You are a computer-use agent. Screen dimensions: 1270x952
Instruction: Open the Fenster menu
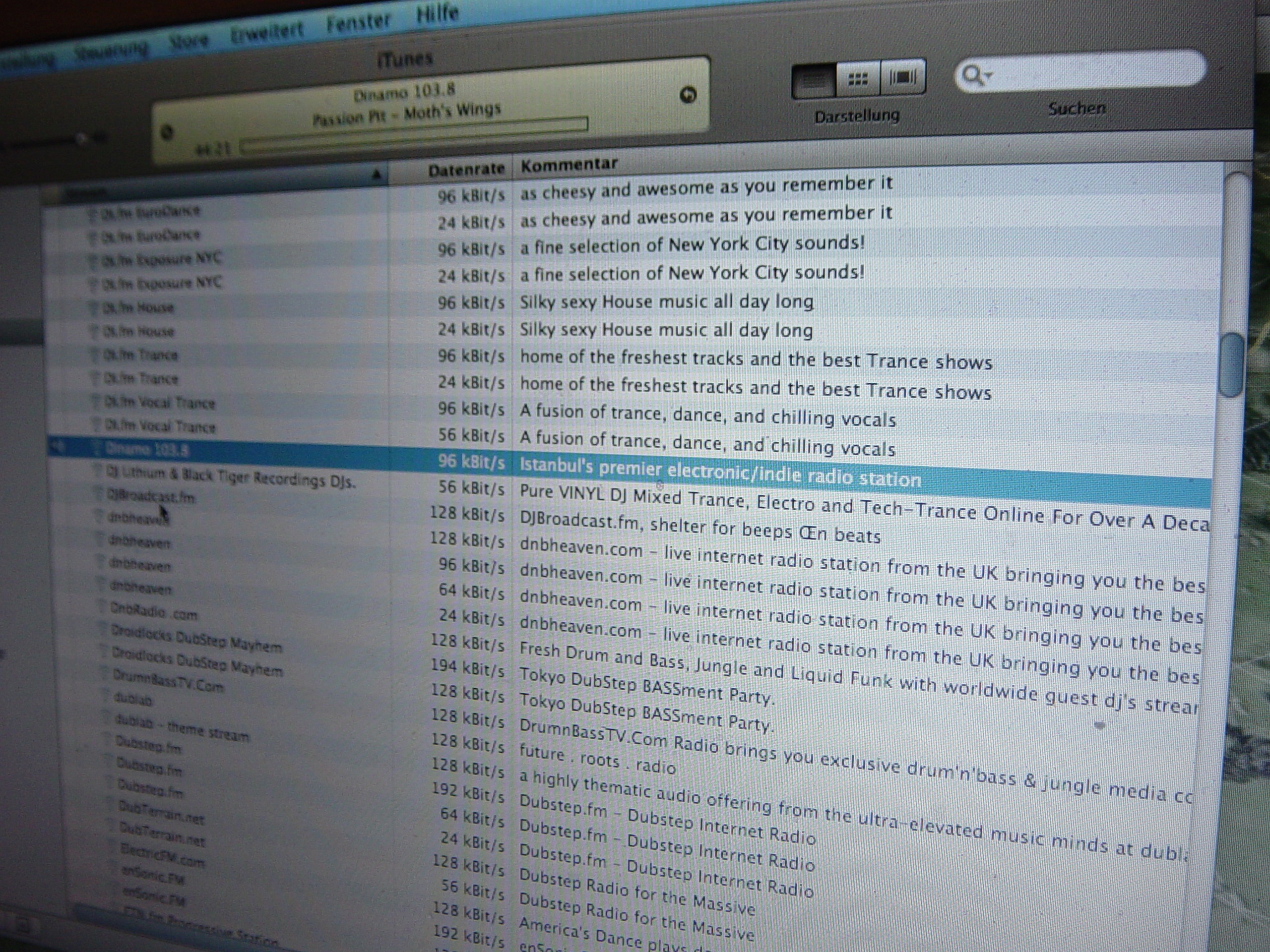pos(358,23)
